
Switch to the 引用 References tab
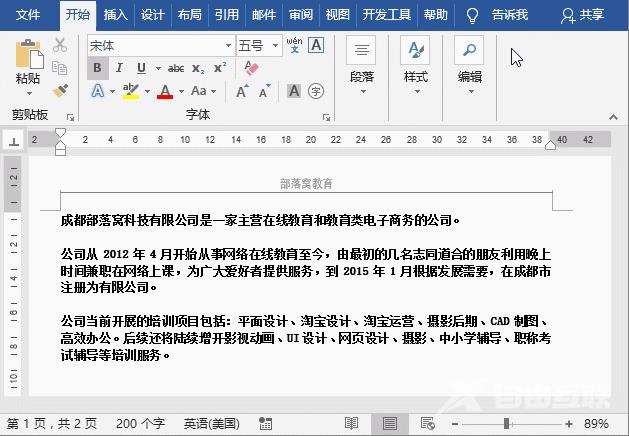[226, 15]
